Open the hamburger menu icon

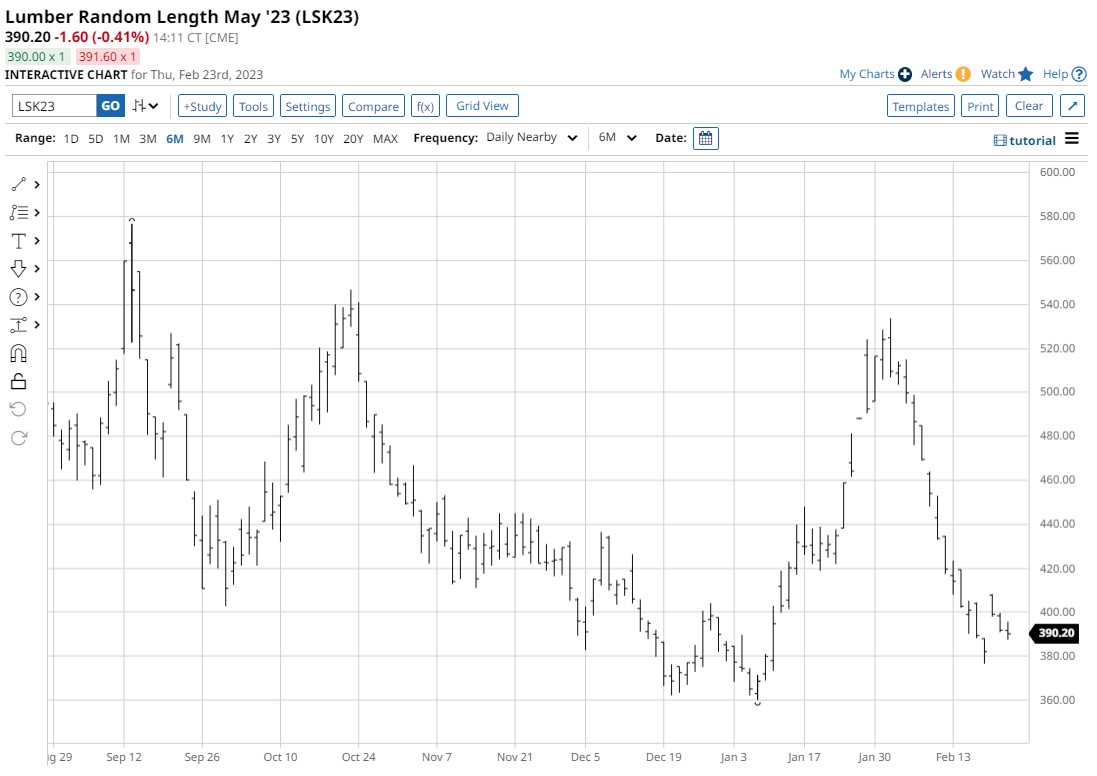[x=1072, y=139]
